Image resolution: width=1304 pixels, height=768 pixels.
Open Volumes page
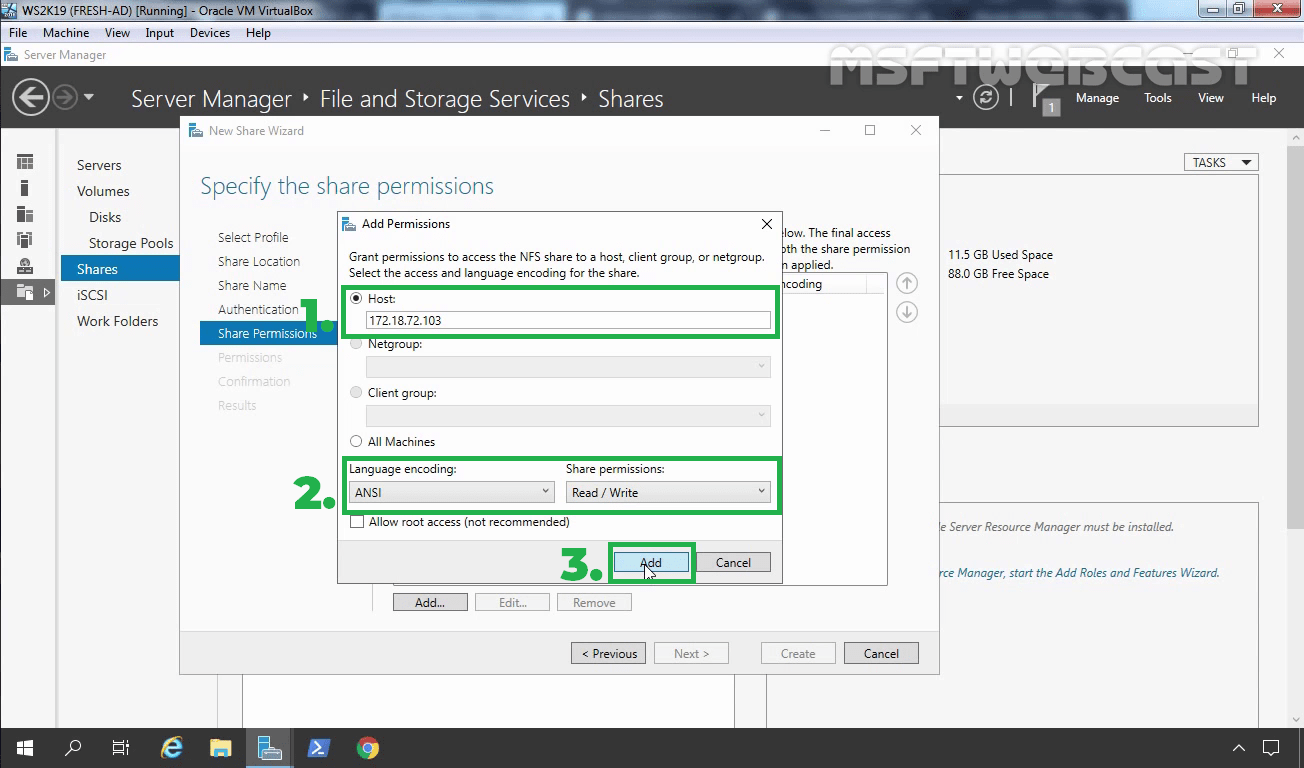[103, 191]
